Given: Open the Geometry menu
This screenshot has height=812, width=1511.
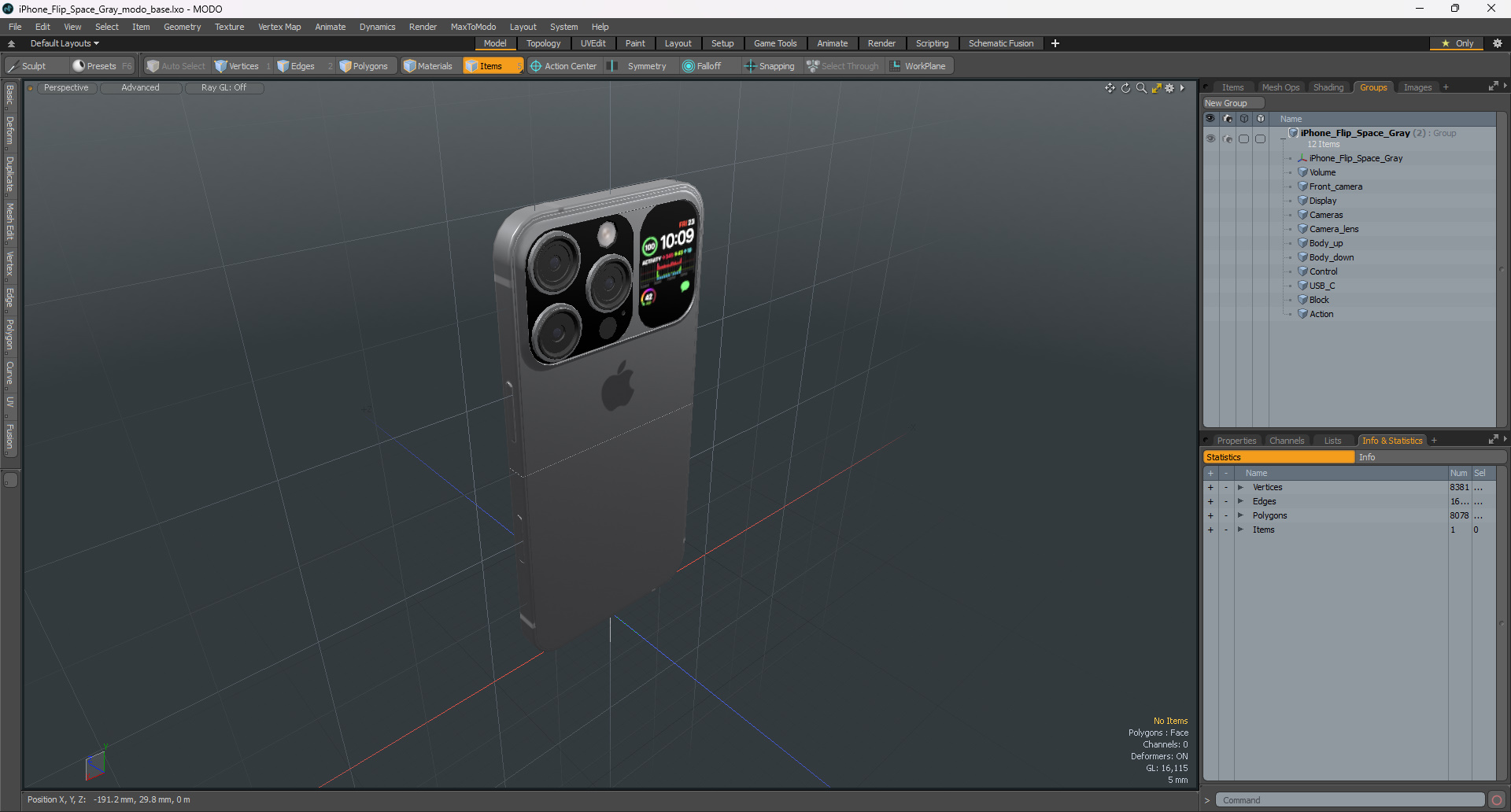Looking at the screenshot, I should [x=182, y=27].
